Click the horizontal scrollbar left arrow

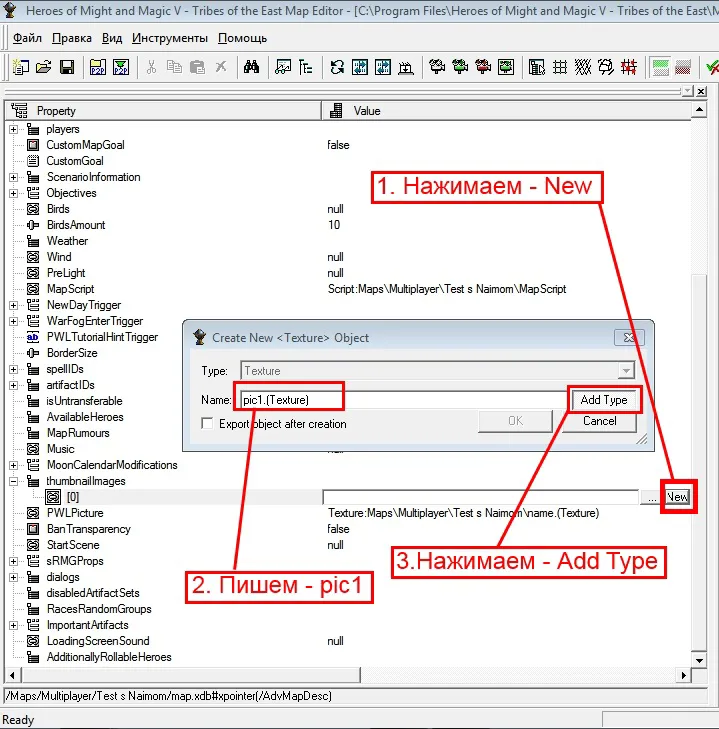[12, 675]
